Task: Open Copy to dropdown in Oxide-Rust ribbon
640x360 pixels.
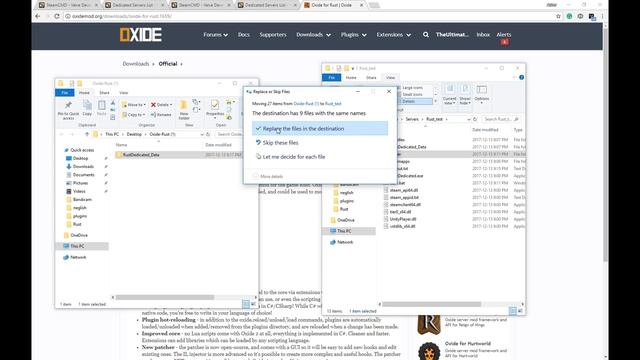Action: point(133,115)
